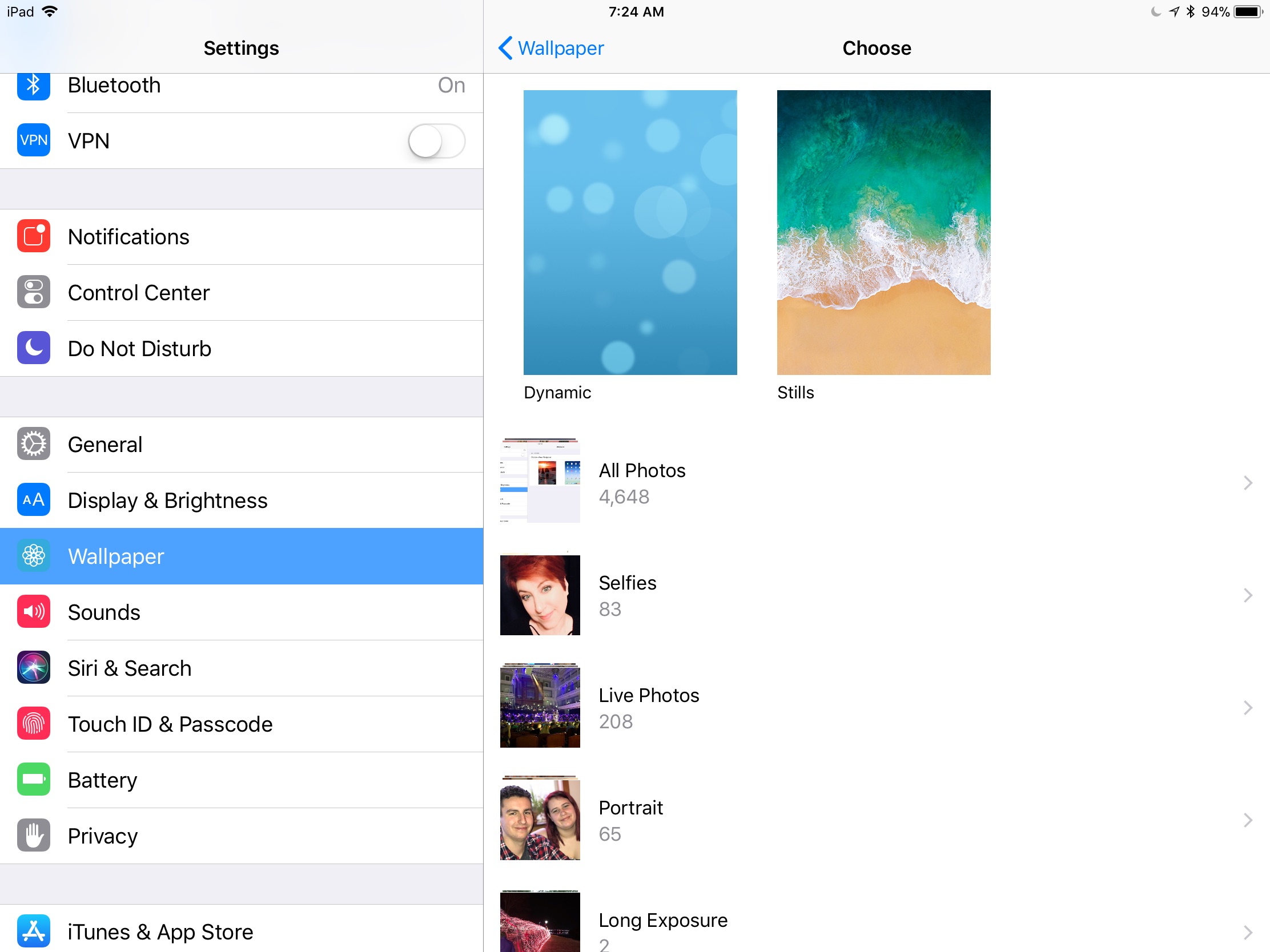Expand the All Photos album chevron
The width and height of the screenshot is (1270, 952).
pos(1247,483)
